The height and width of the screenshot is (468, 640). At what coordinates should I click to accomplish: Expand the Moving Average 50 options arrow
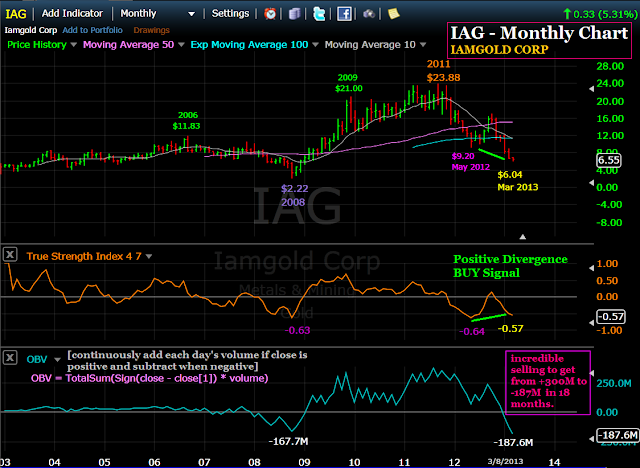pos(181,45)
